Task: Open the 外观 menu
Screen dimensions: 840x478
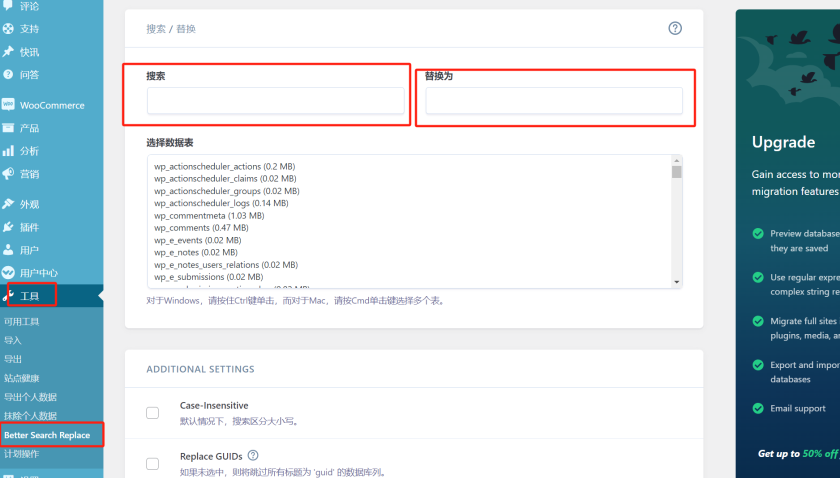Action: tap(29, 205)
